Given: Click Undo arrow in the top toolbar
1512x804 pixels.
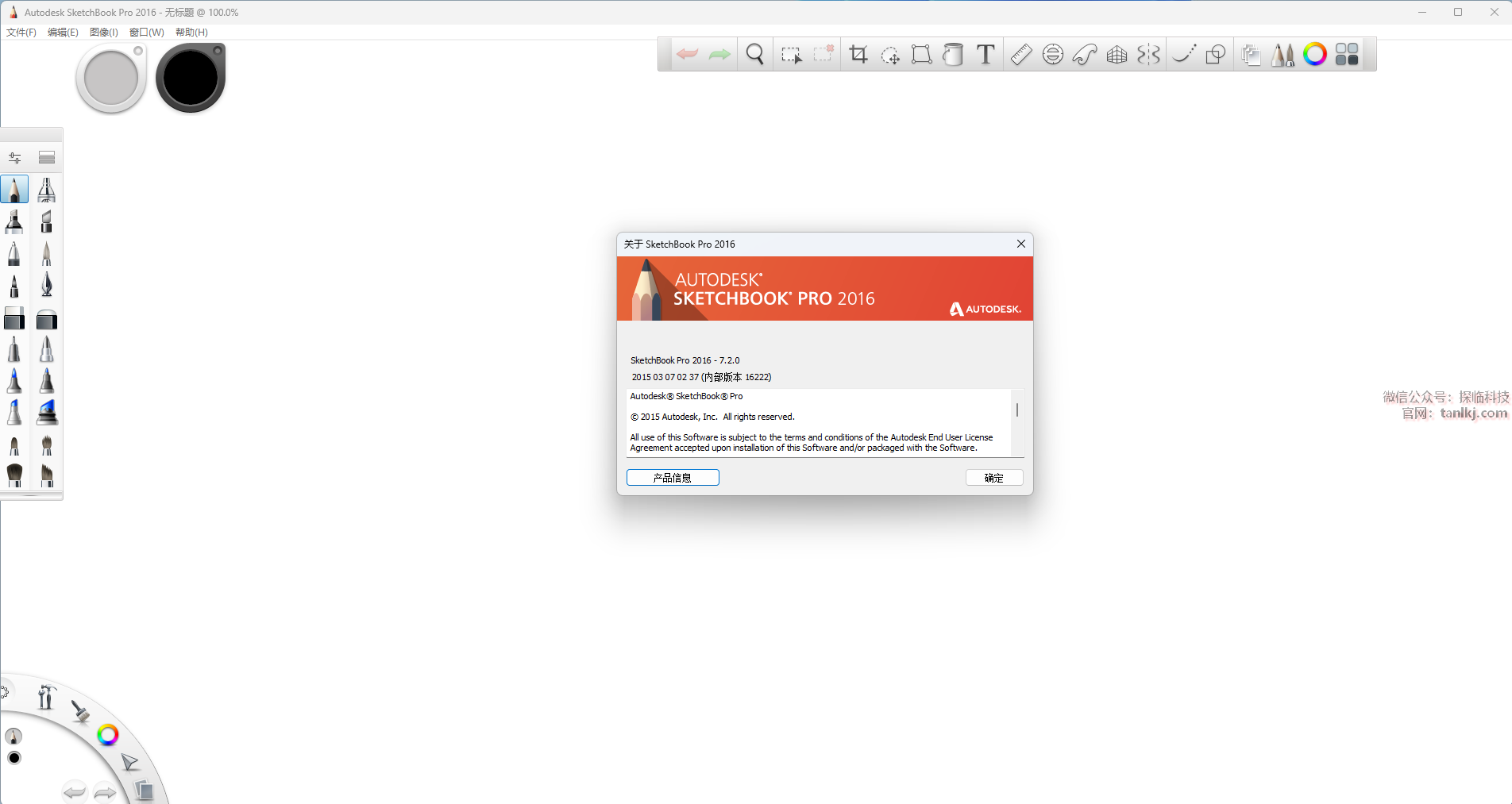Looking at the screenshot, I should coord(687,54).
